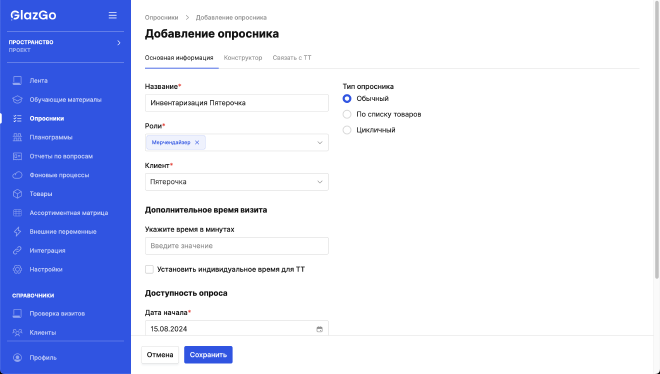Viewport: 660px width, 374px height.
Task: Enable Установить индивидуальное время для ТТ checkbox
Action: tap(149, 269)
